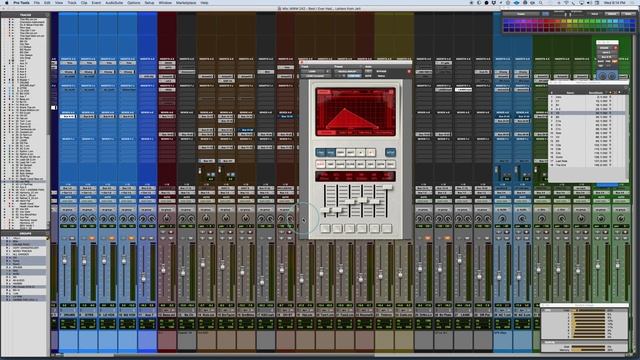Image resolution: width=640 pixels, height=360 pixels.
Task: Open the Apple menu
Action: click(x=6, y=2)
